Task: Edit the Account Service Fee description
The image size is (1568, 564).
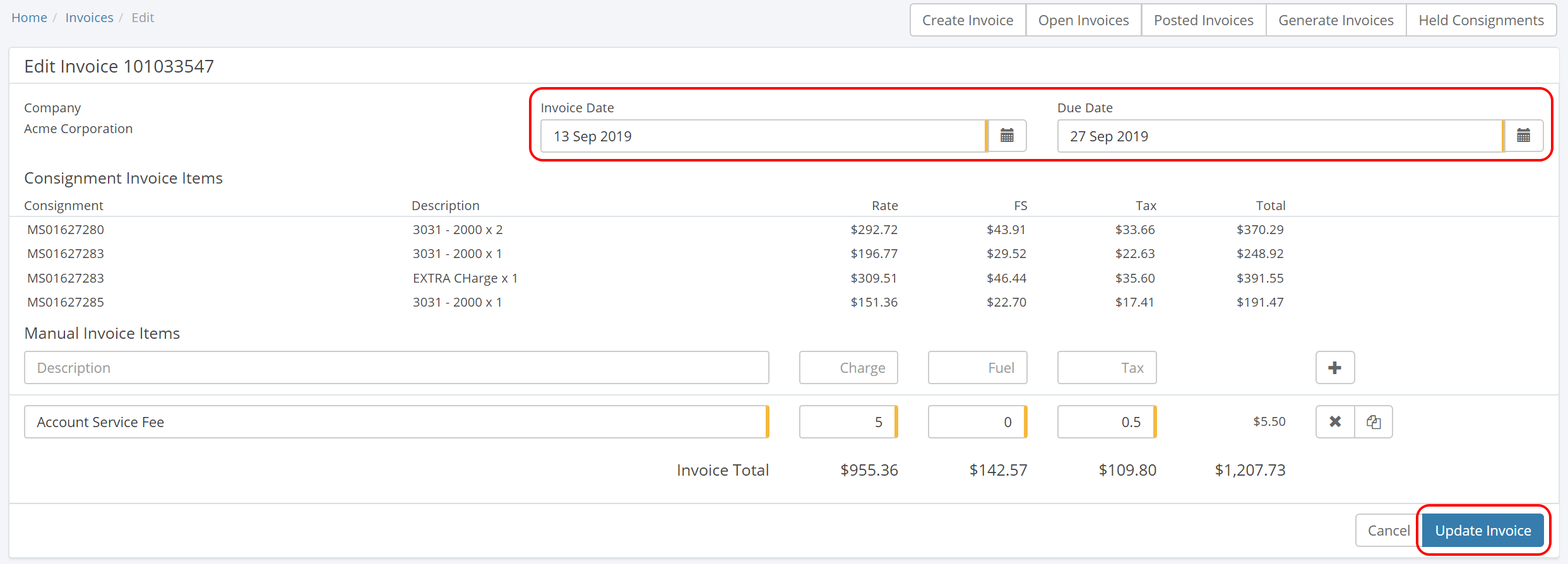Action: tap(396, 421)
